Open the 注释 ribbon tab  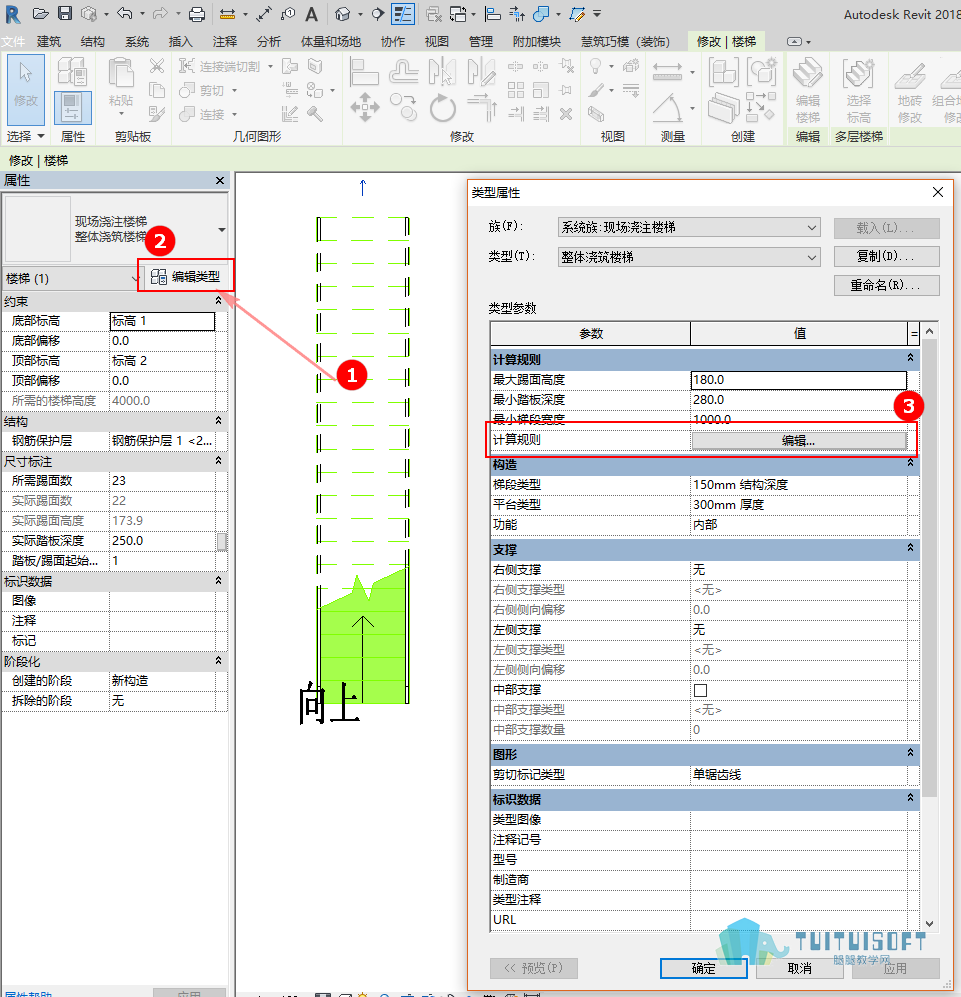(x=225, y=41)
